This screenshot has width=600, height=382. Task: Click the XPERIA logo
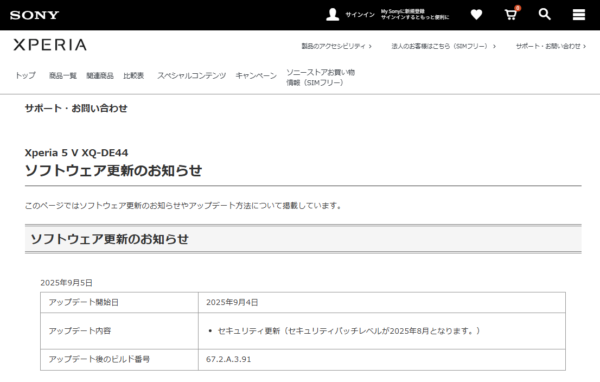coord(50,45)
